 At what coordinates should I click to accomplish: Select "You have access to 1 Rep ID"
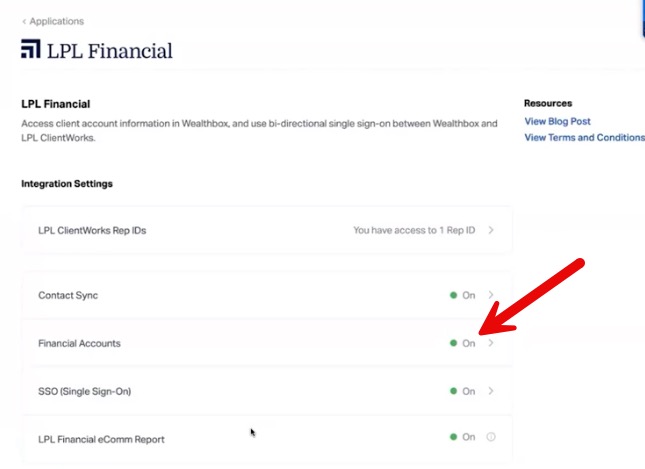point(413,230)
